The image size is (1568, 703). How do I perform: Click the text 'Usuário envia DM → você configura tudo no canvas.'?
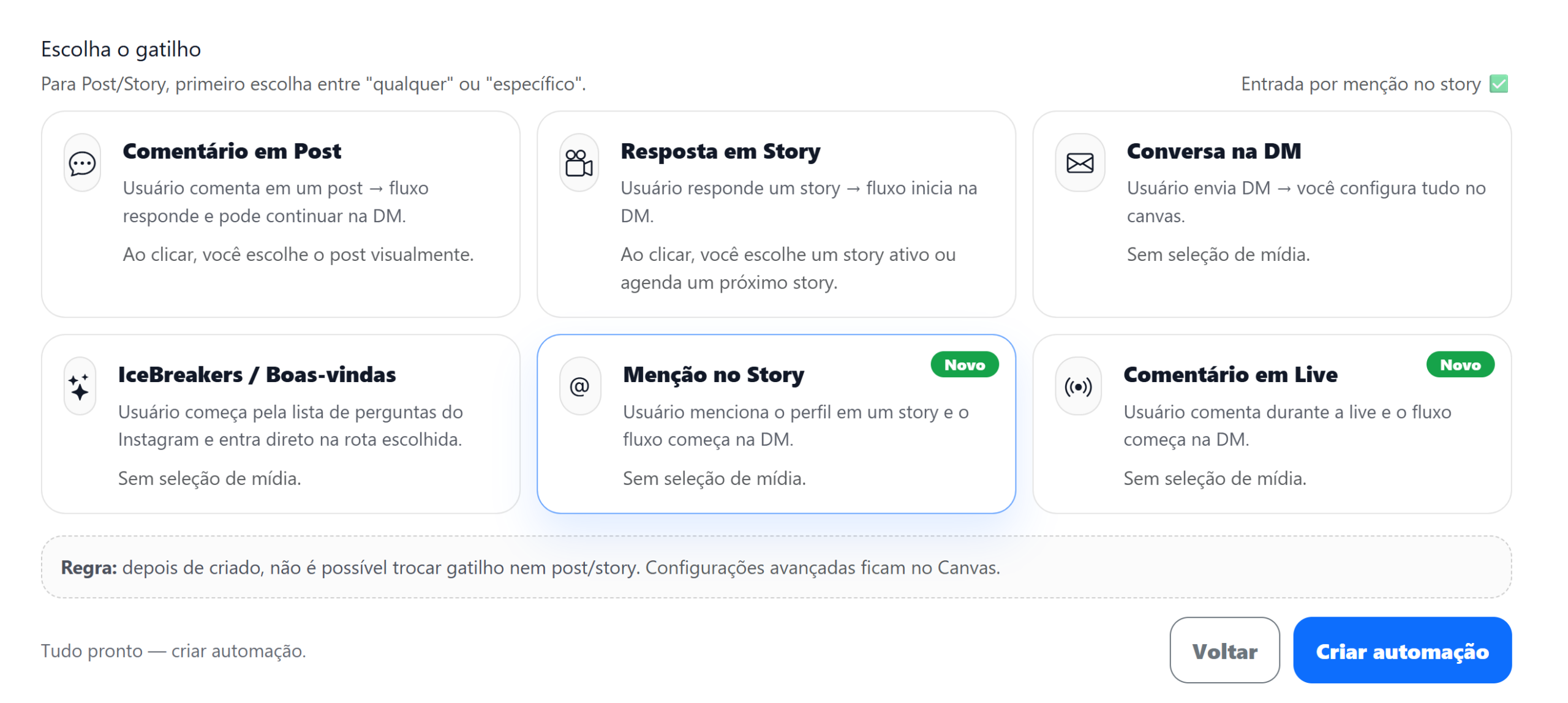coord(1306,202)
